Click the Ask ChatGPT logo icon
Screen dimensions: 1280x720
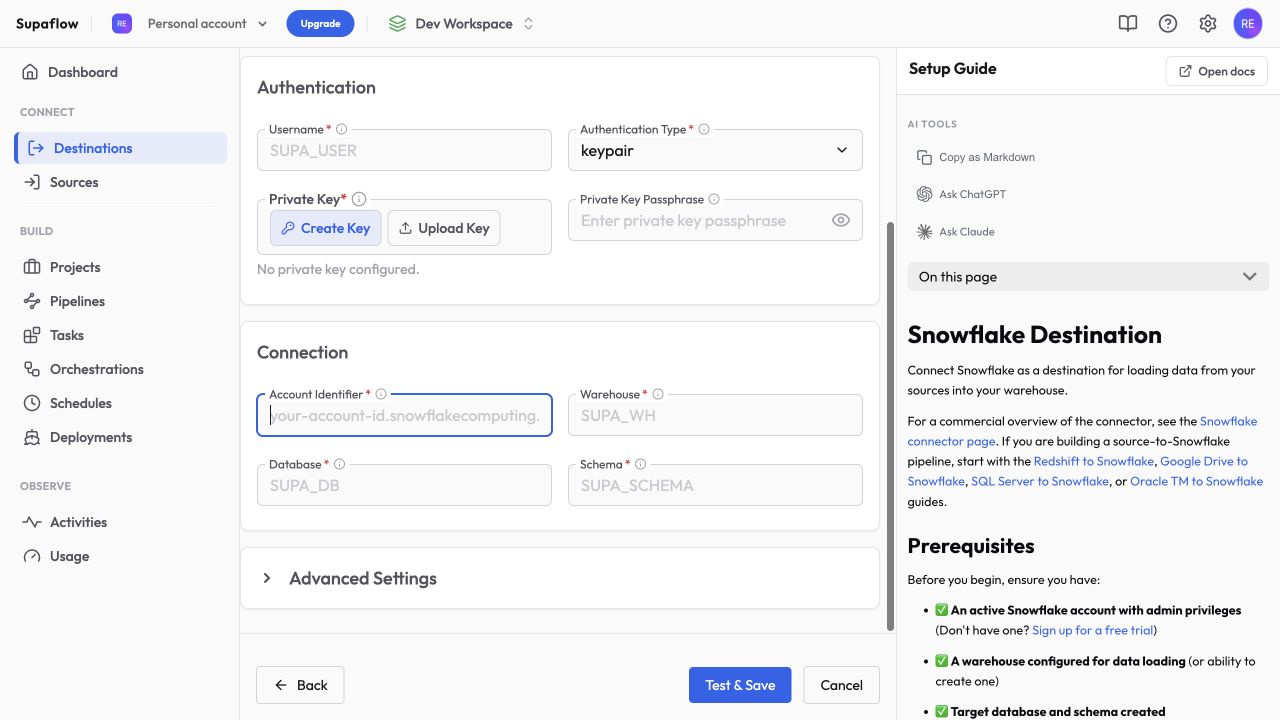[x=924, y=194]
